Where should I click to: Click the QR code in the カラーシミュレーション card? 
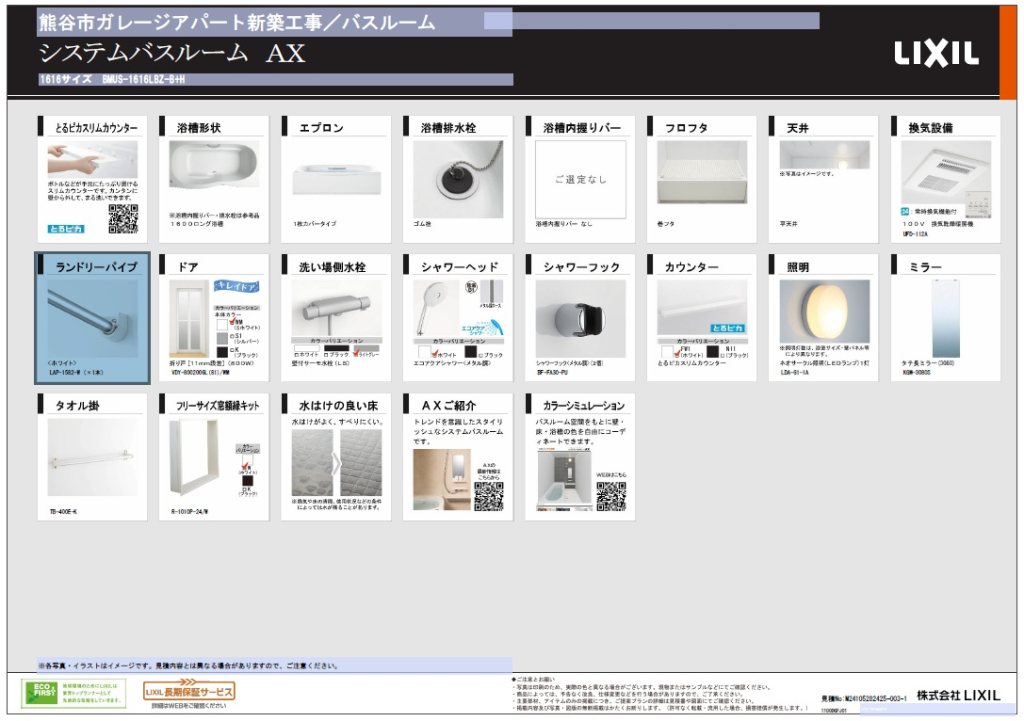pyautogui.click(x=611, y=496)
